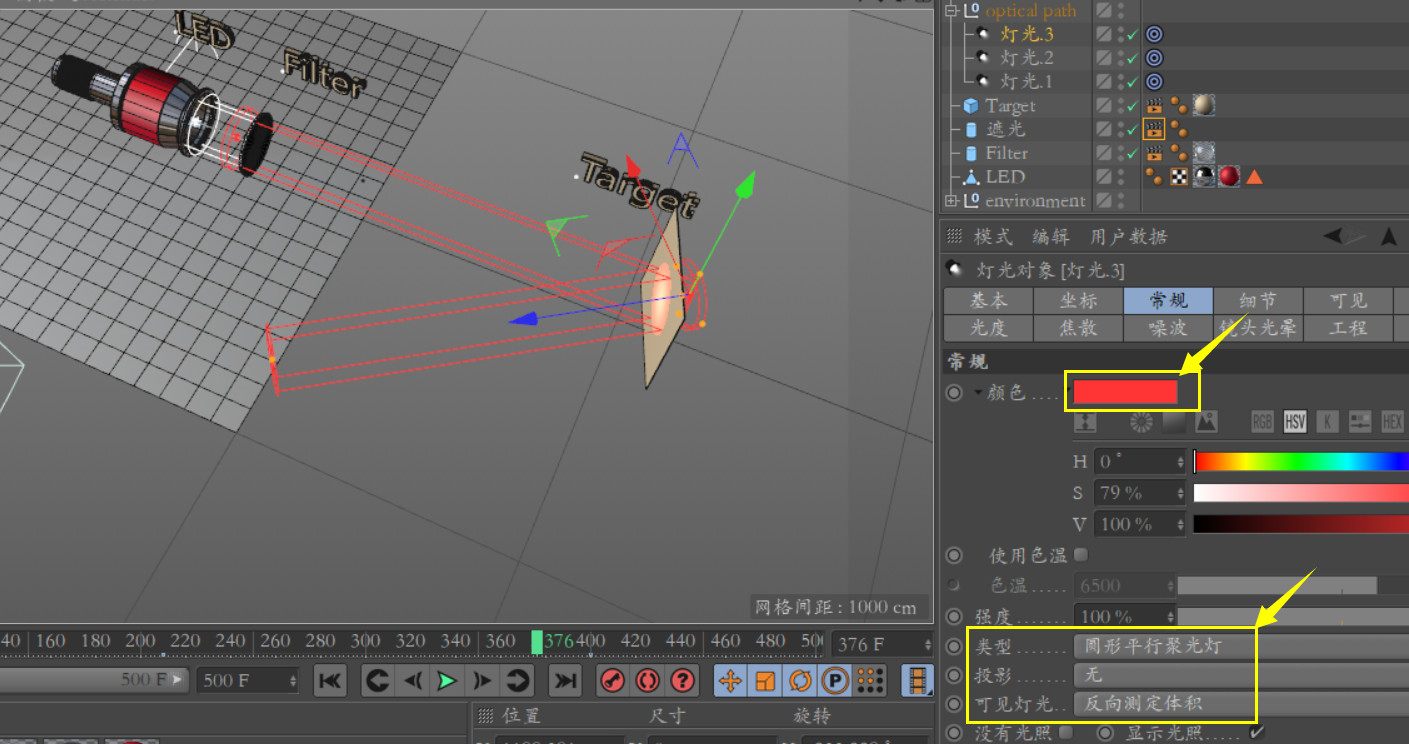Toggle scale keyframe recording icon

(x=765, y=681)
